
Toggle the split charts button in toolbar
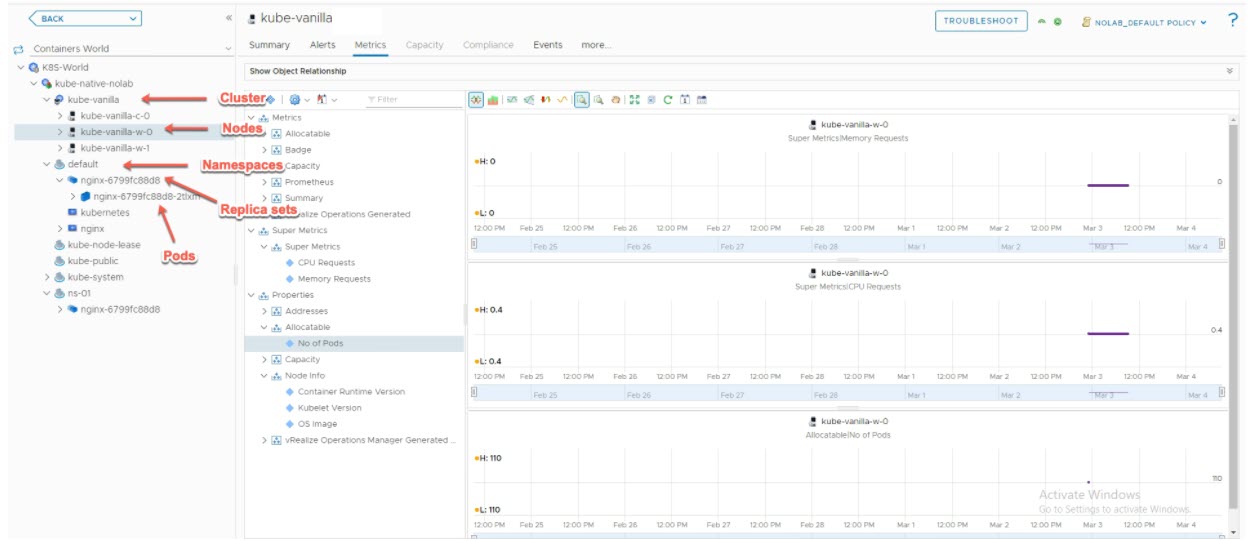tap(476, 100)
